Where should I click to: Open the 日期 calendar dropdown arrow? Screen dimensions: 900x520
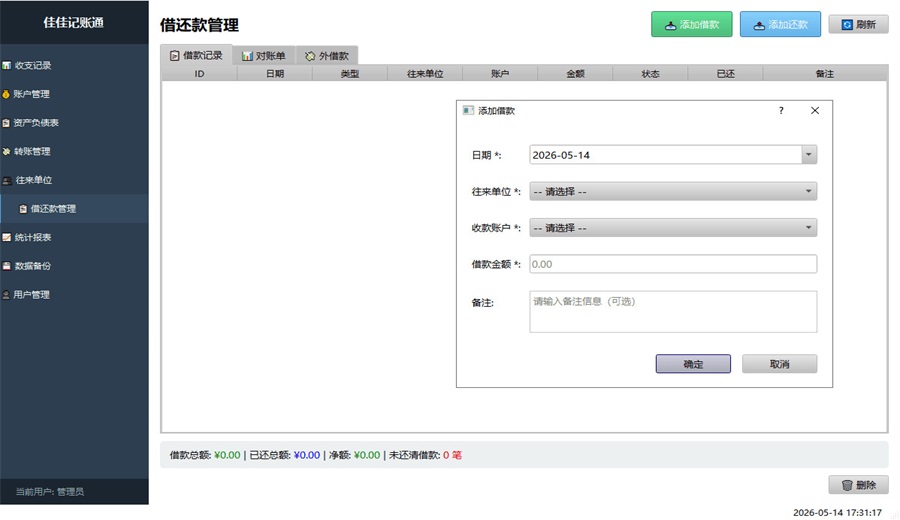tap(809, 155)
